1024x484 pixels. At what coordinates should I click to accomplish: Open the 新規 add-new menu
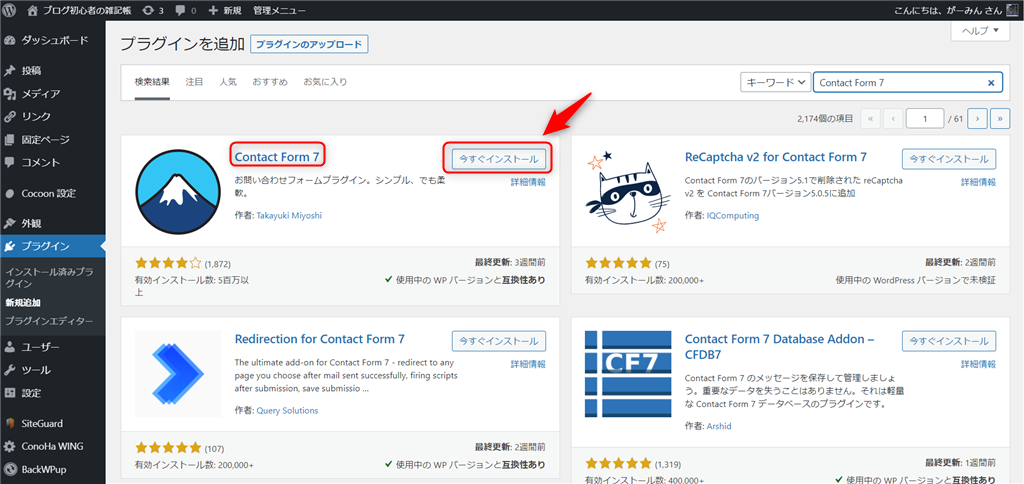tap(224, 10)
